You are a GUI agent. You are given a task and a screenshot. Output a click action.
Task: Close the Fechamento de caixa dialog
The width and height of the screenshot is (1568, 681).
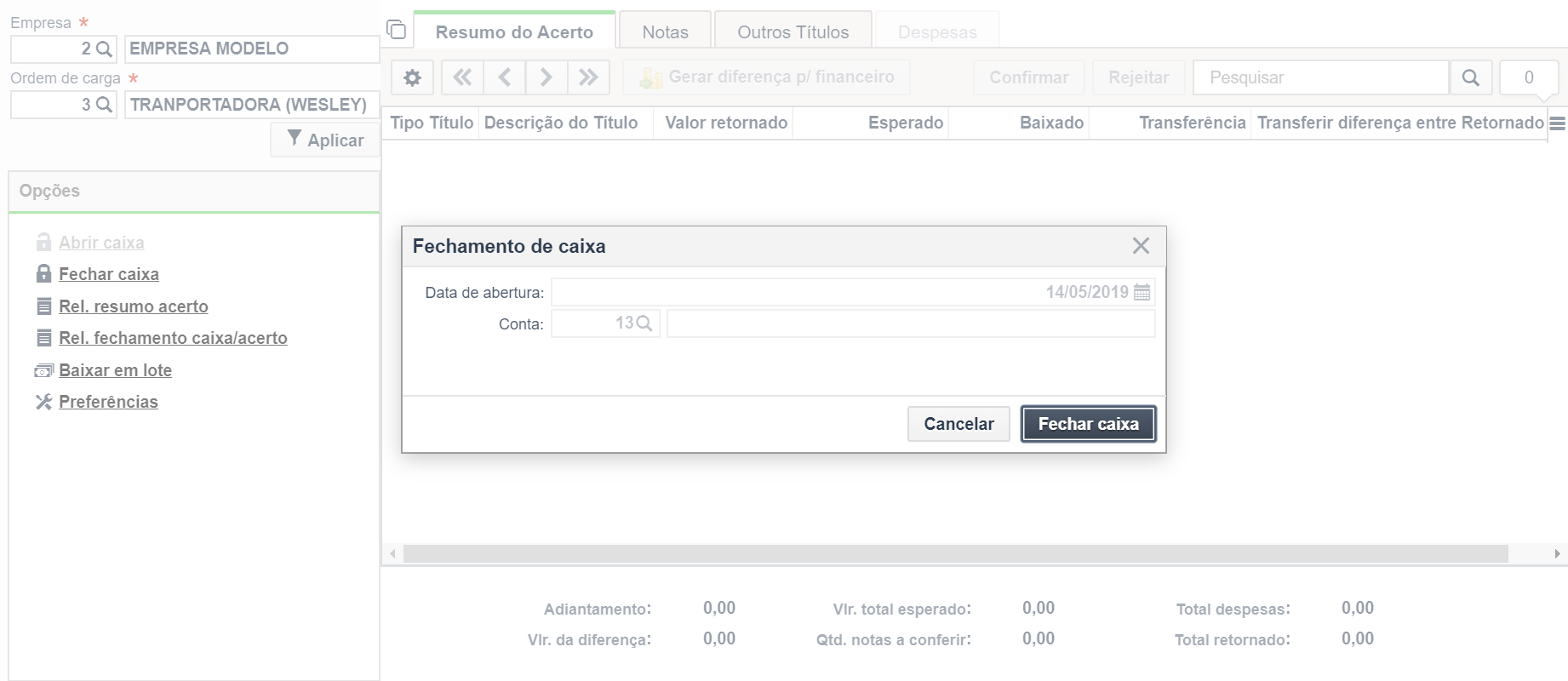(x=1141, y=246)
